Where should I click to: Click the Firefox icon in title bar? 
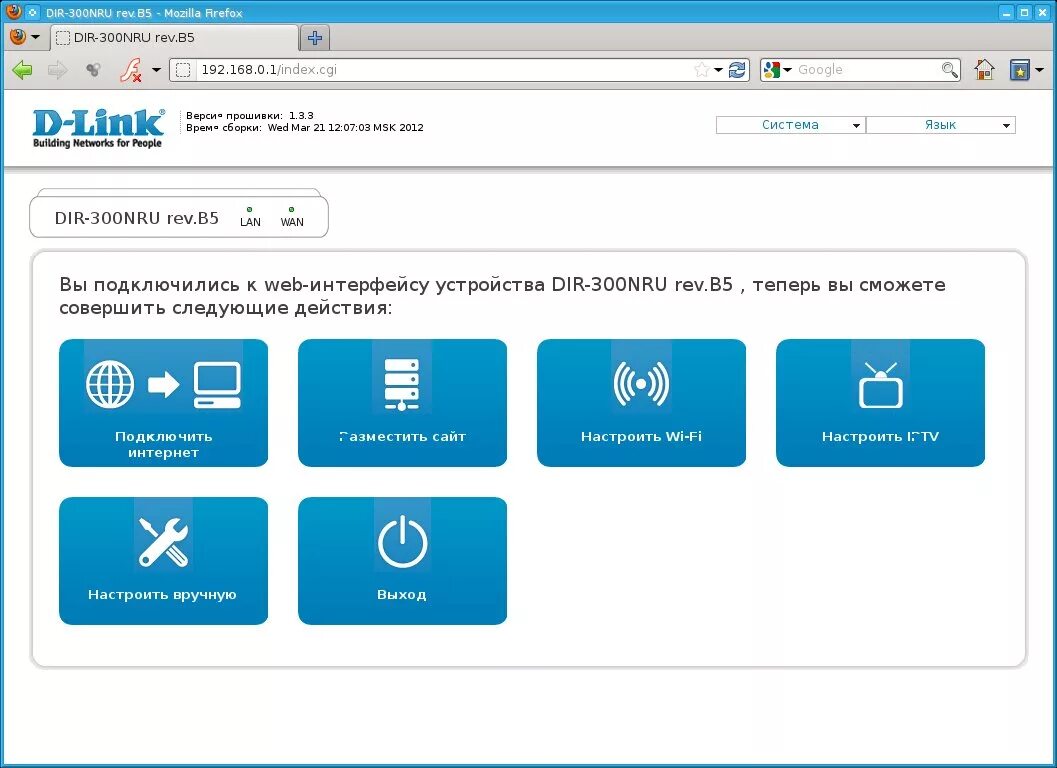point(12,11)
